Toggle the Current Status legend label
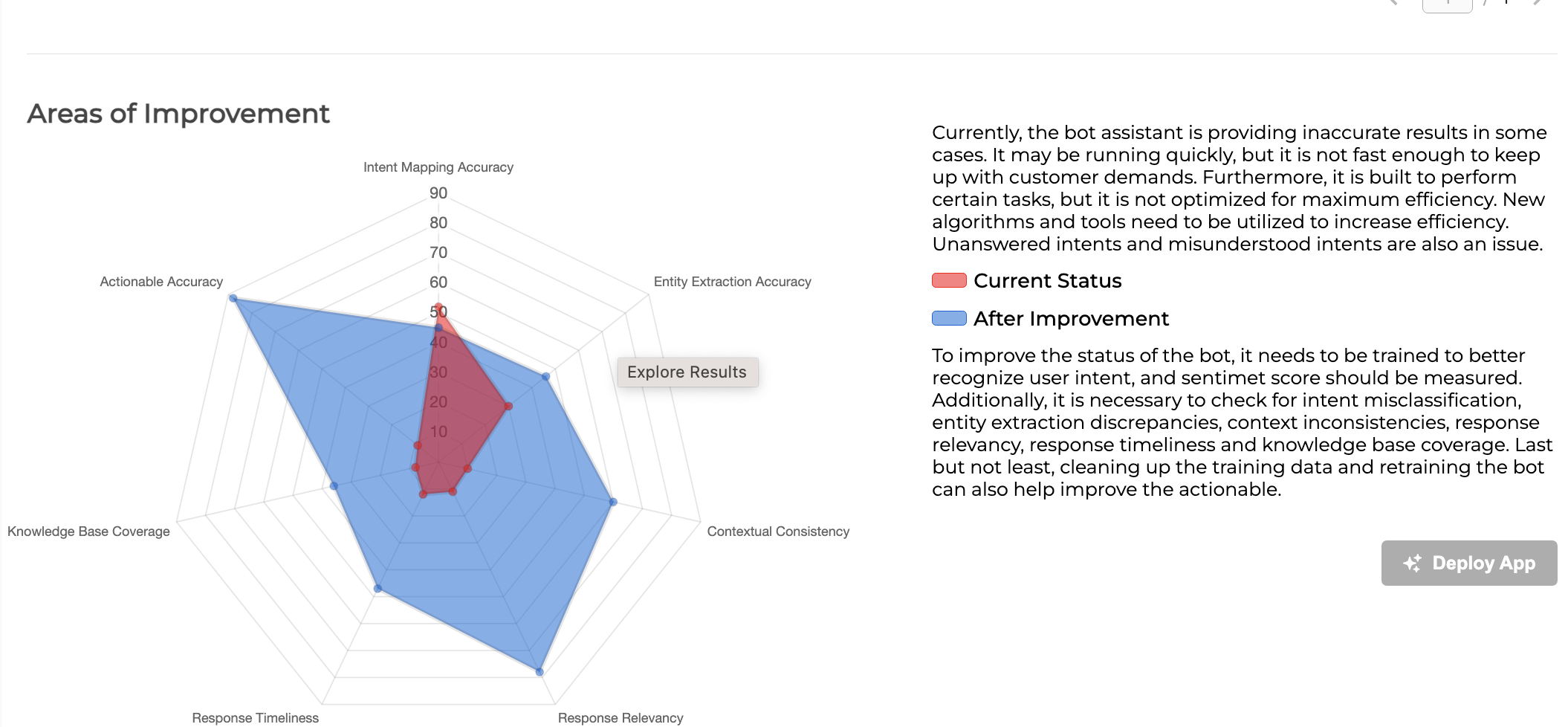1568x727 pixels. [x=1047, y=281]
